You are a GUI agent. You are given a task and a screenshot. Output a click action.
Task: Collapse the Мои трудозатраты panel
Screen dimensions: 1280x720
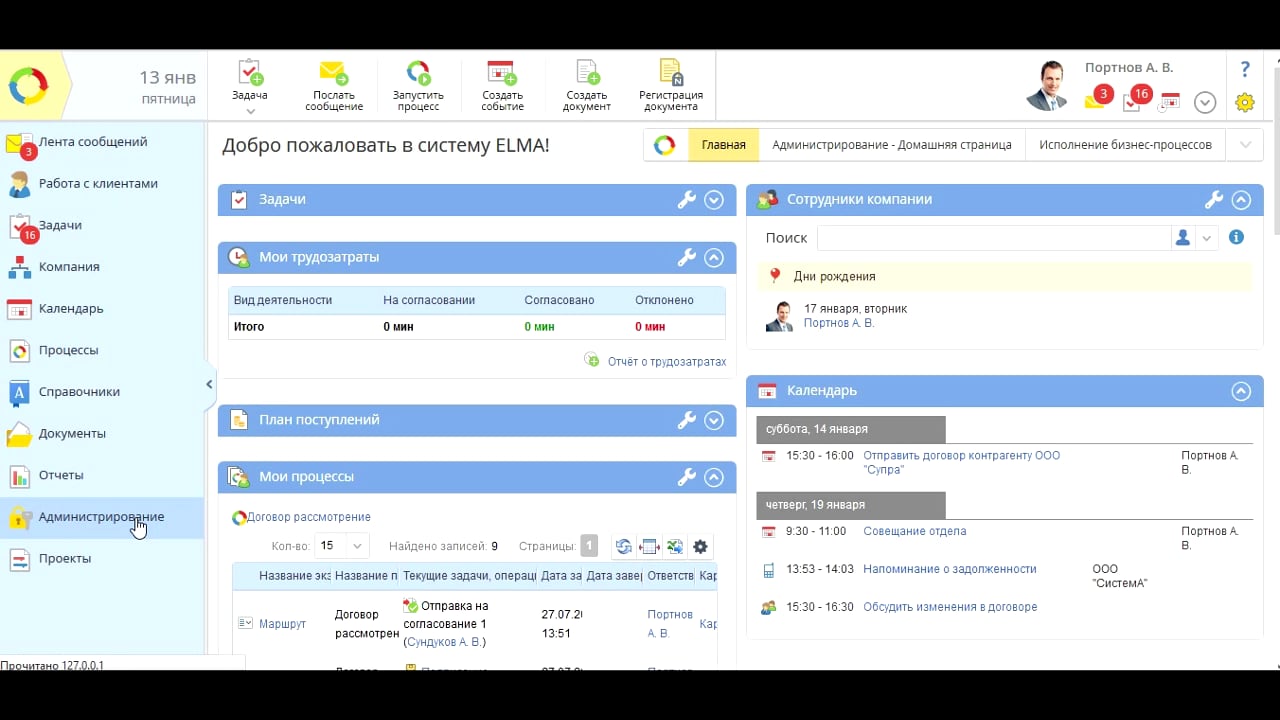coord(714,257)
